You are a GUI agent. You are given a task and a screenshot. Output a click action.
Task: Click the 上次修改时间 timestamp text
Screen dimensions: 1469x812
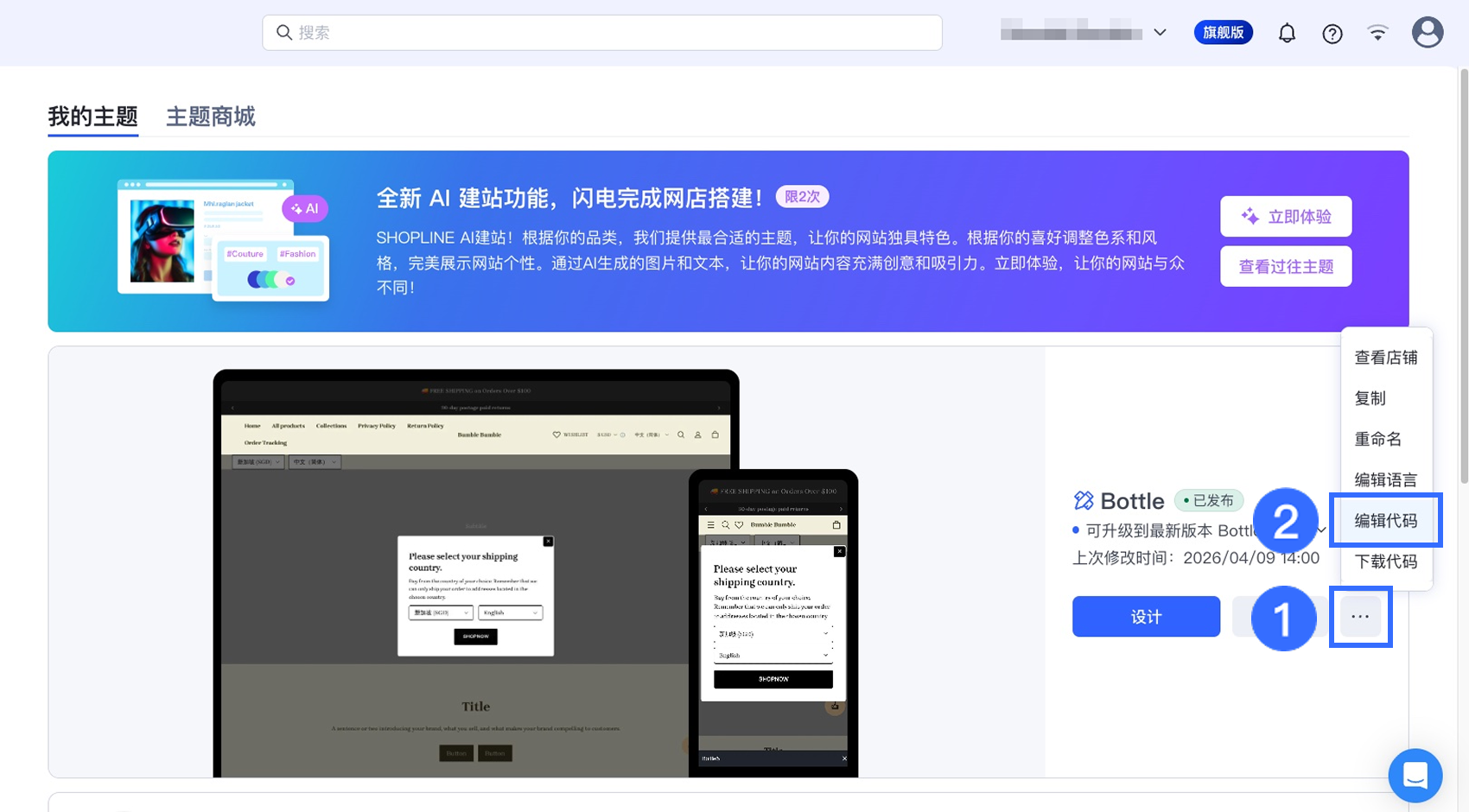pyautogui.click(x=1196, y=558)
